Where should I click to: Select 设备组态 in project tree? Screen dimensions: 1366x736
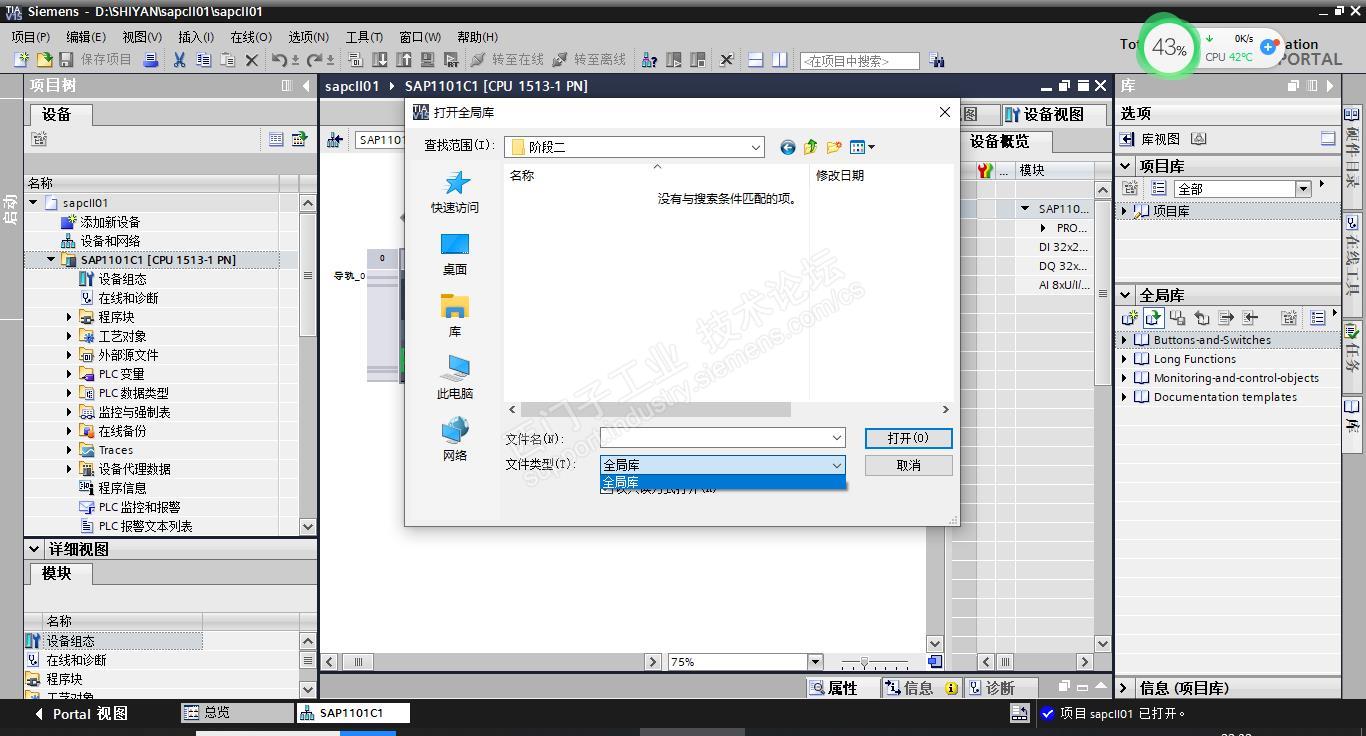coord(122,279)
